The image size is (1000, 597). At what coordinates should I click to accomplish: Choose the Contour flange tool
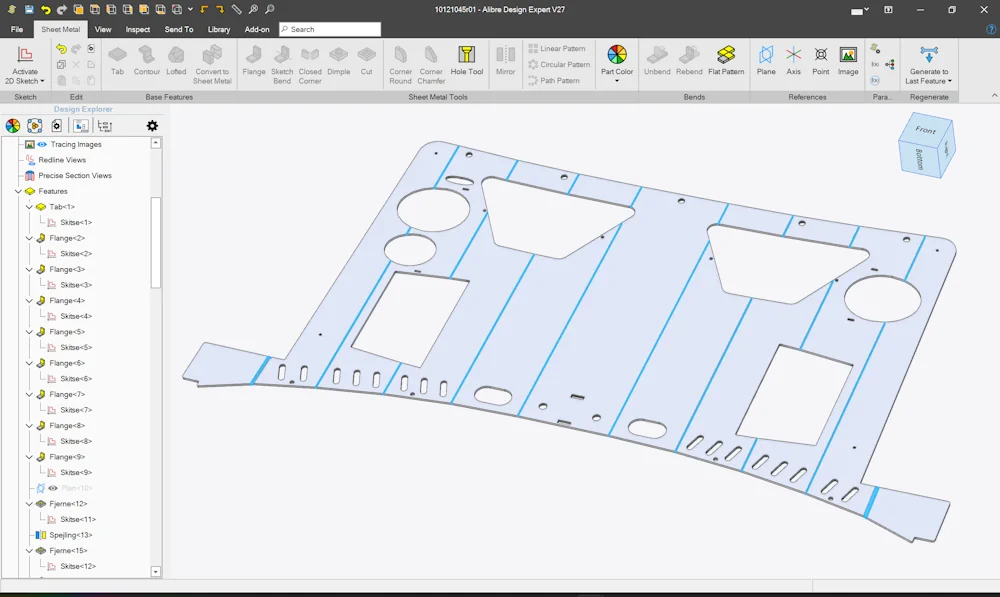[x=147, y=61]
